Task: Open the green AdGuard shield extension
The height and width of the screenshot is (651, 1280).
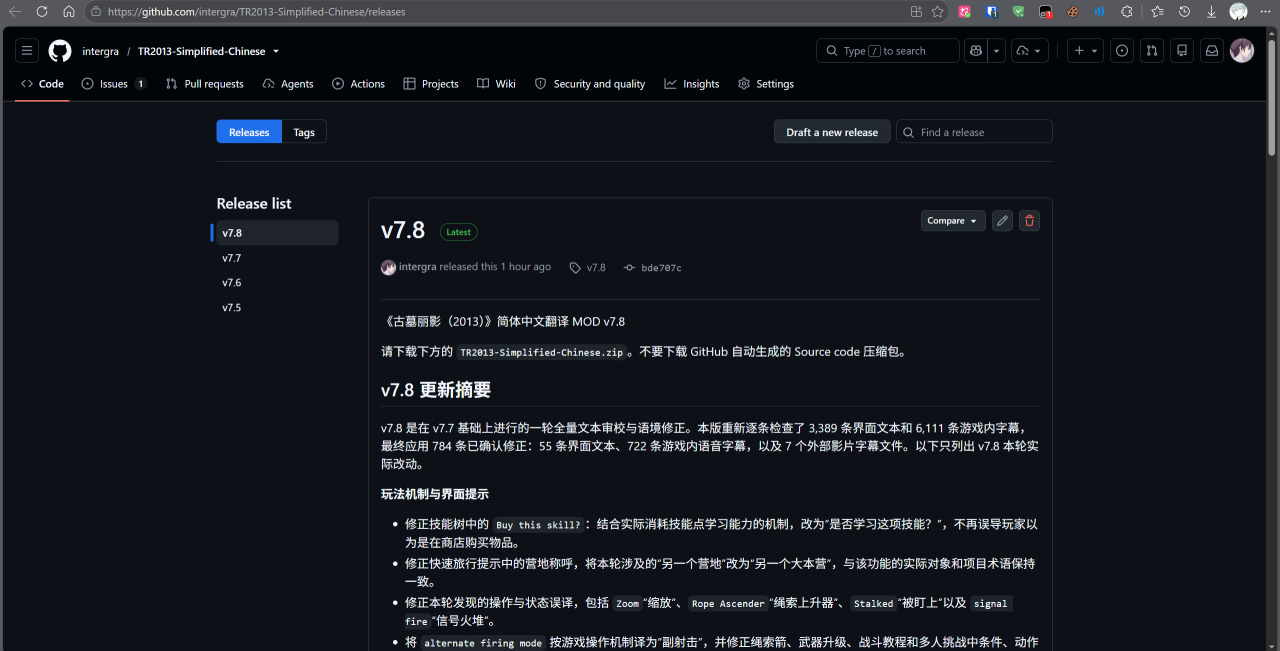Action: (1019, 12)
